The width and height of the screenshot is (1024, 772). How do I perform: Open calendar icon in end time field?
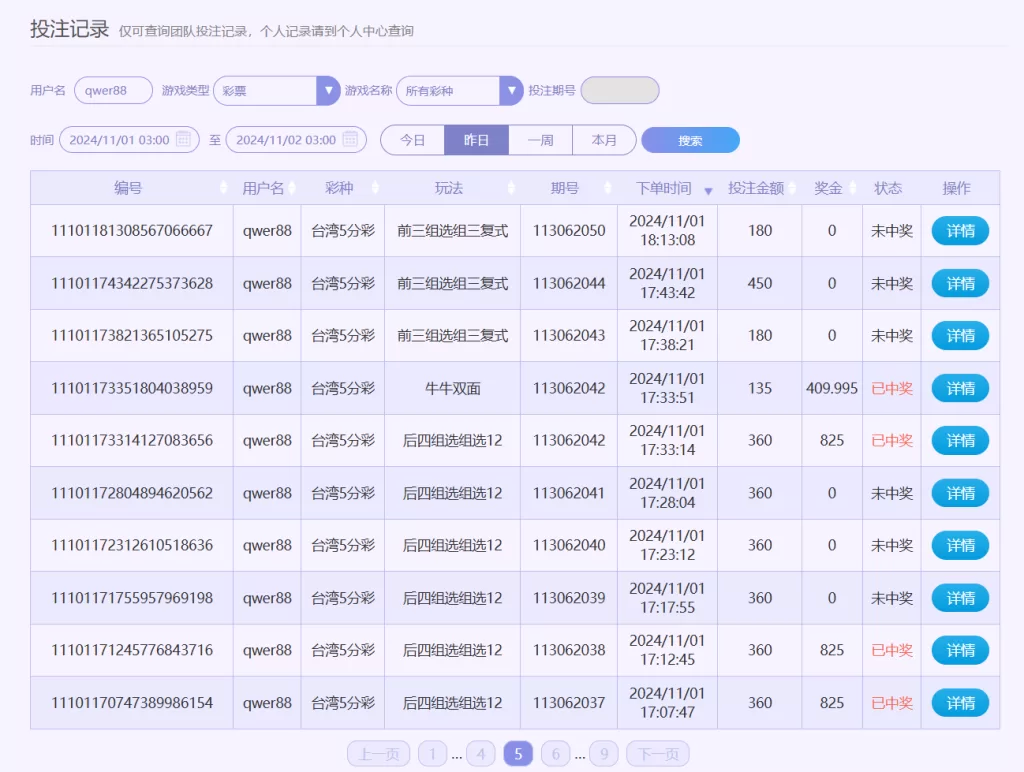(x=351, y=139)
